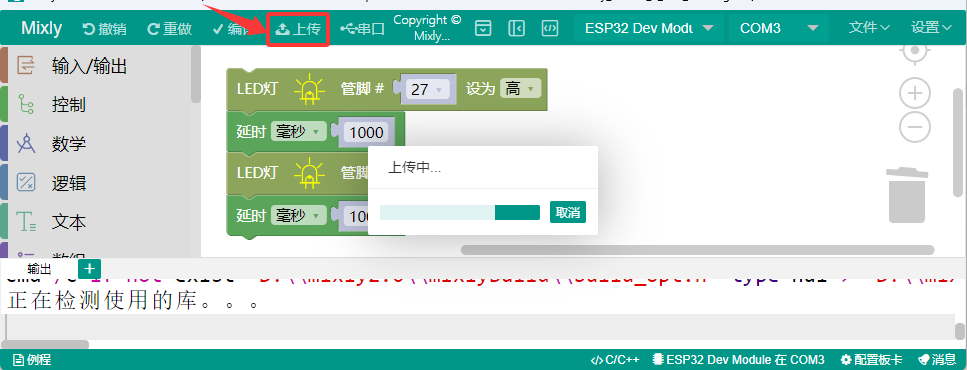Viewport: 967px width, 370px height.
Task: Click the 上传 upload button
Action: pos(298,28)
